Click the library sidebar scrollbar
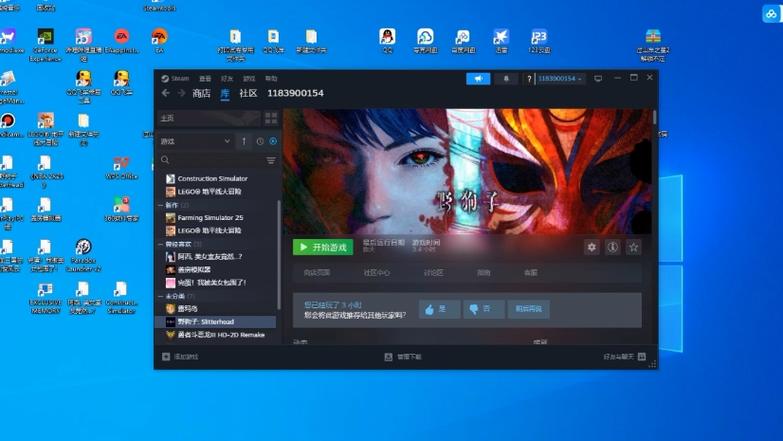Screen dimensions: 783x441 coord(279,255)
